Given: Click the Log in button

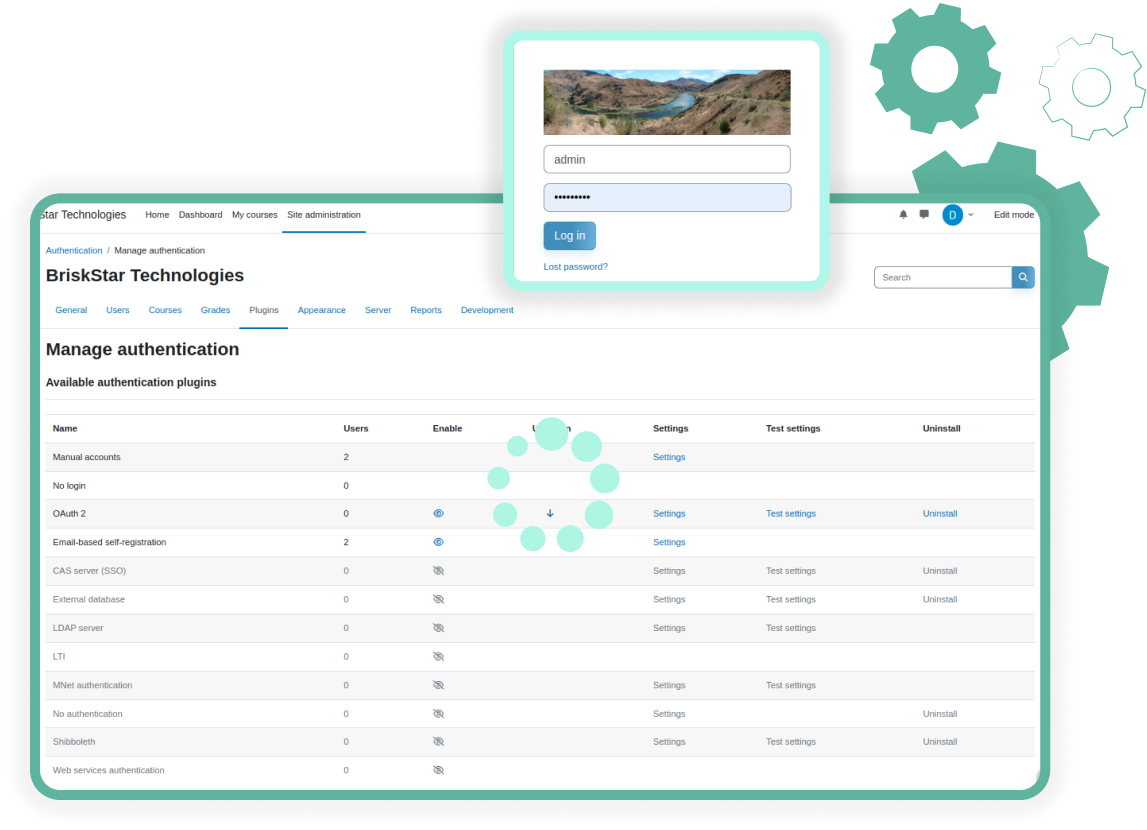Looking at the screenshot, I should (x=569, y=235).
